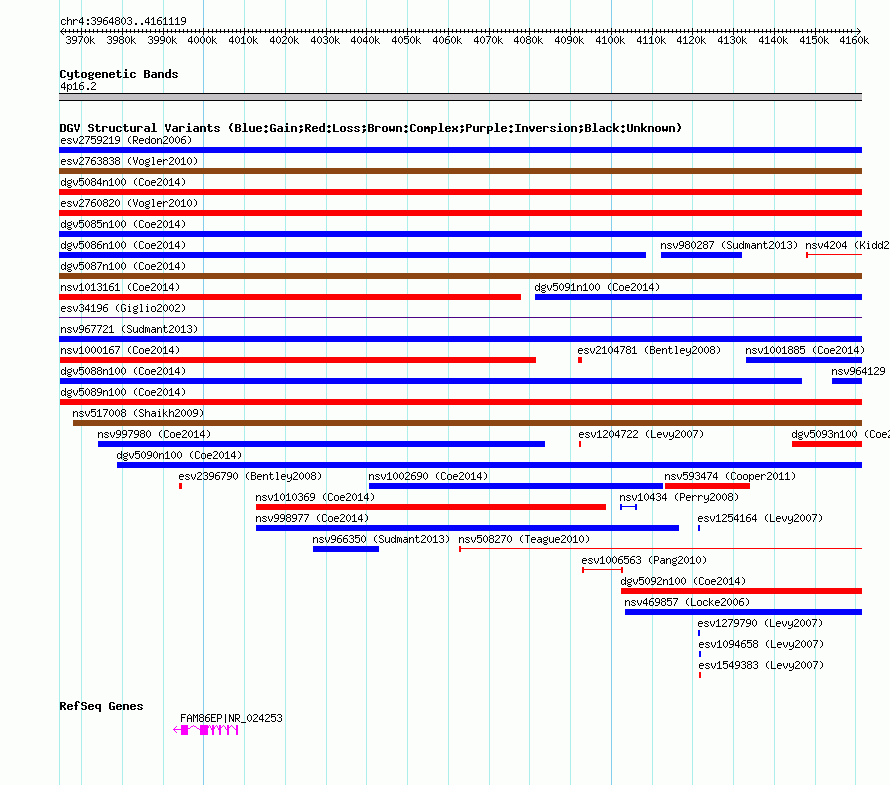Select esv2104781 (Bentley2008) variant label
890x785 pixels.
649,350
